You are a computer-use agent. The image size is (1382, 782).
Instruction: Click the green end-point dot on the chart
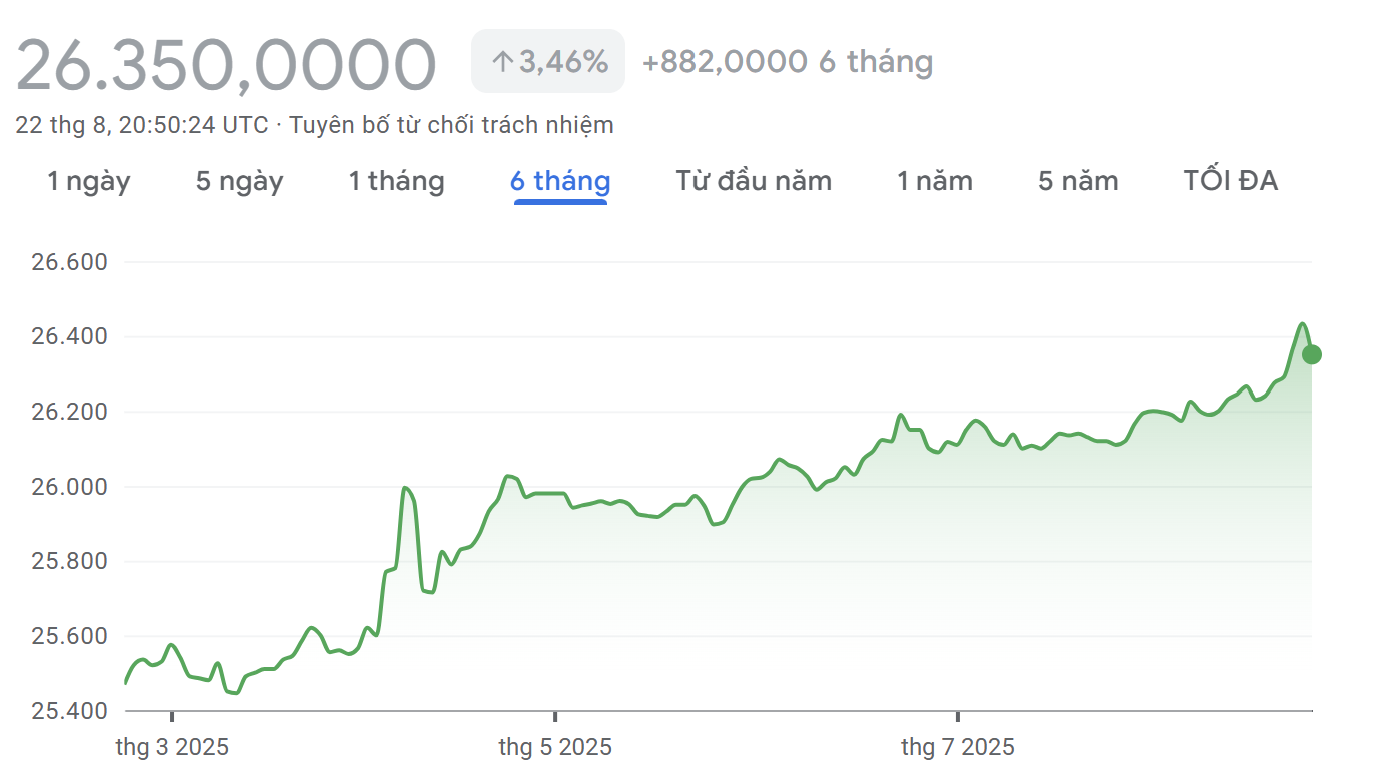pos(1312,354)
